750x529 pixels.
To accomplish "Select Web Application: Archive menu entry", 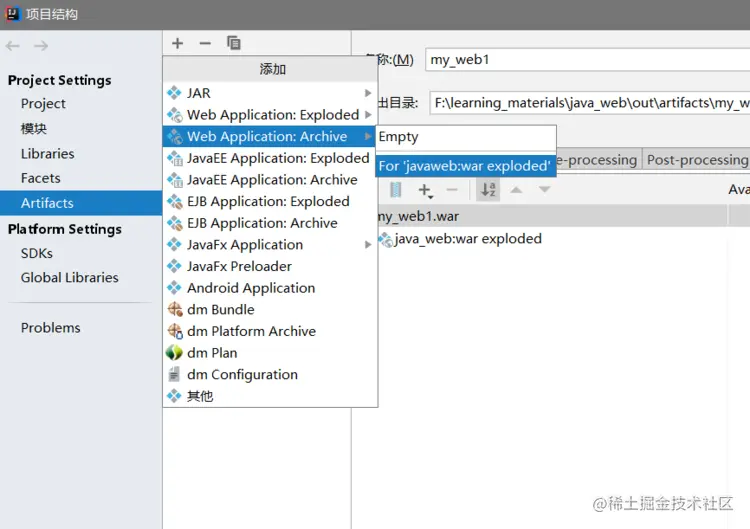I will [269, 136].
